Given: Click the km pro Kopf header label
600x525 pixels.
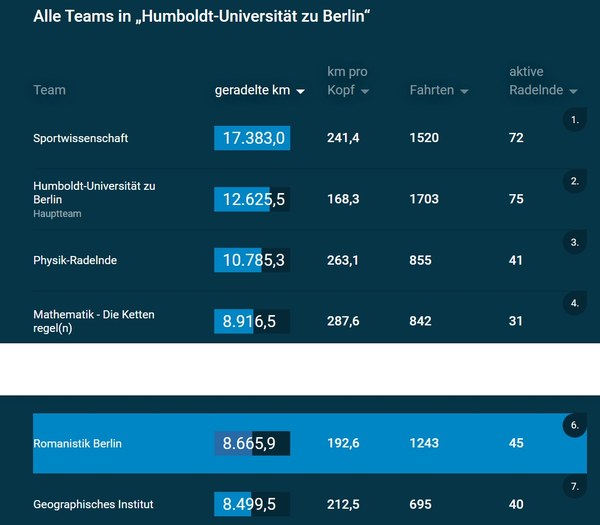Looking at the screenshot, I should 347,81.
